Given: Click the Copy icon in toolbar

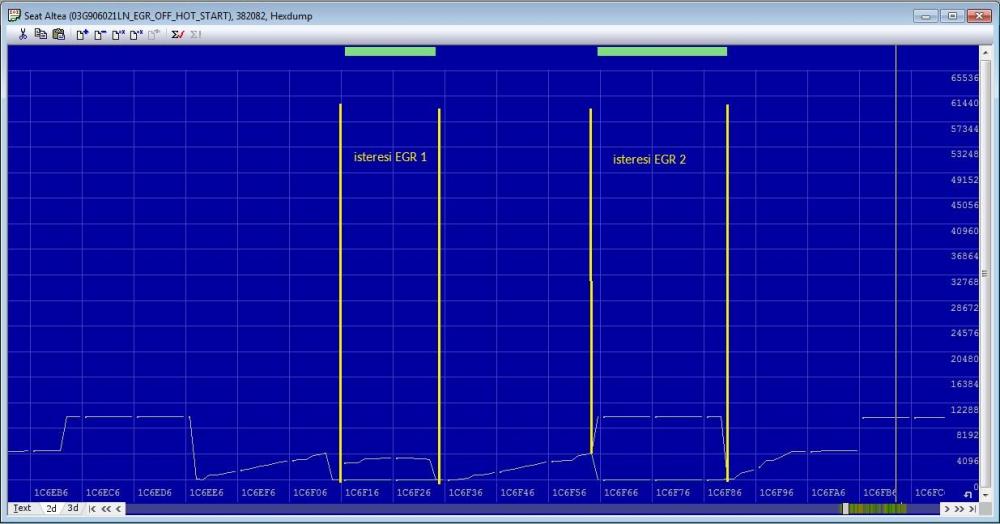Looking at the screenshot, I should 41,34.
